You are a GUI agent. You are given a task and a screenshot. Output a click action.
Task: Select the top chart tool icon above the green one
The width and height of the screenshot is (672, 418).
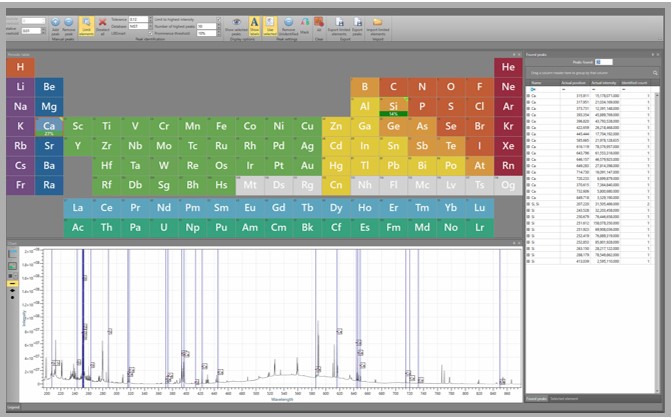[x=12, y=254]
